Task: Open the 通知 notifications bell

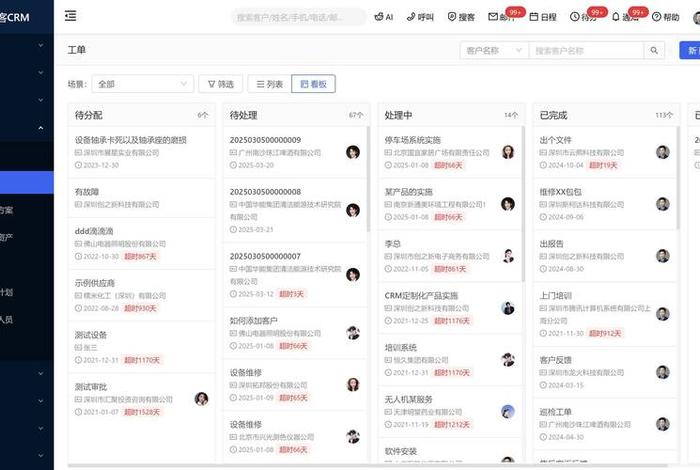Action: point(625,17)
